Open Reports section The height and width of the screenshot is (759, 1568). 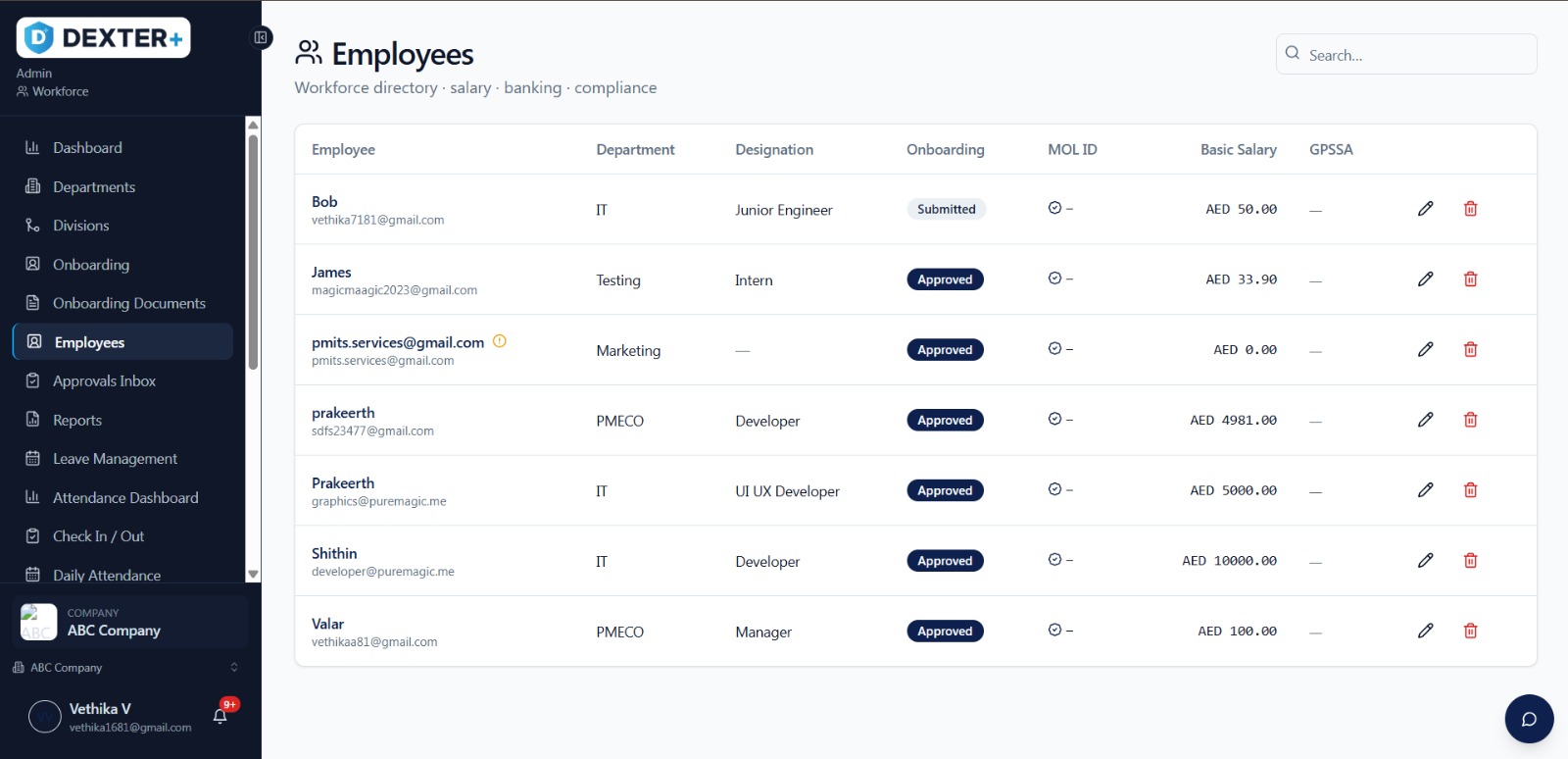pyautogui.click(x=122, y=420)
